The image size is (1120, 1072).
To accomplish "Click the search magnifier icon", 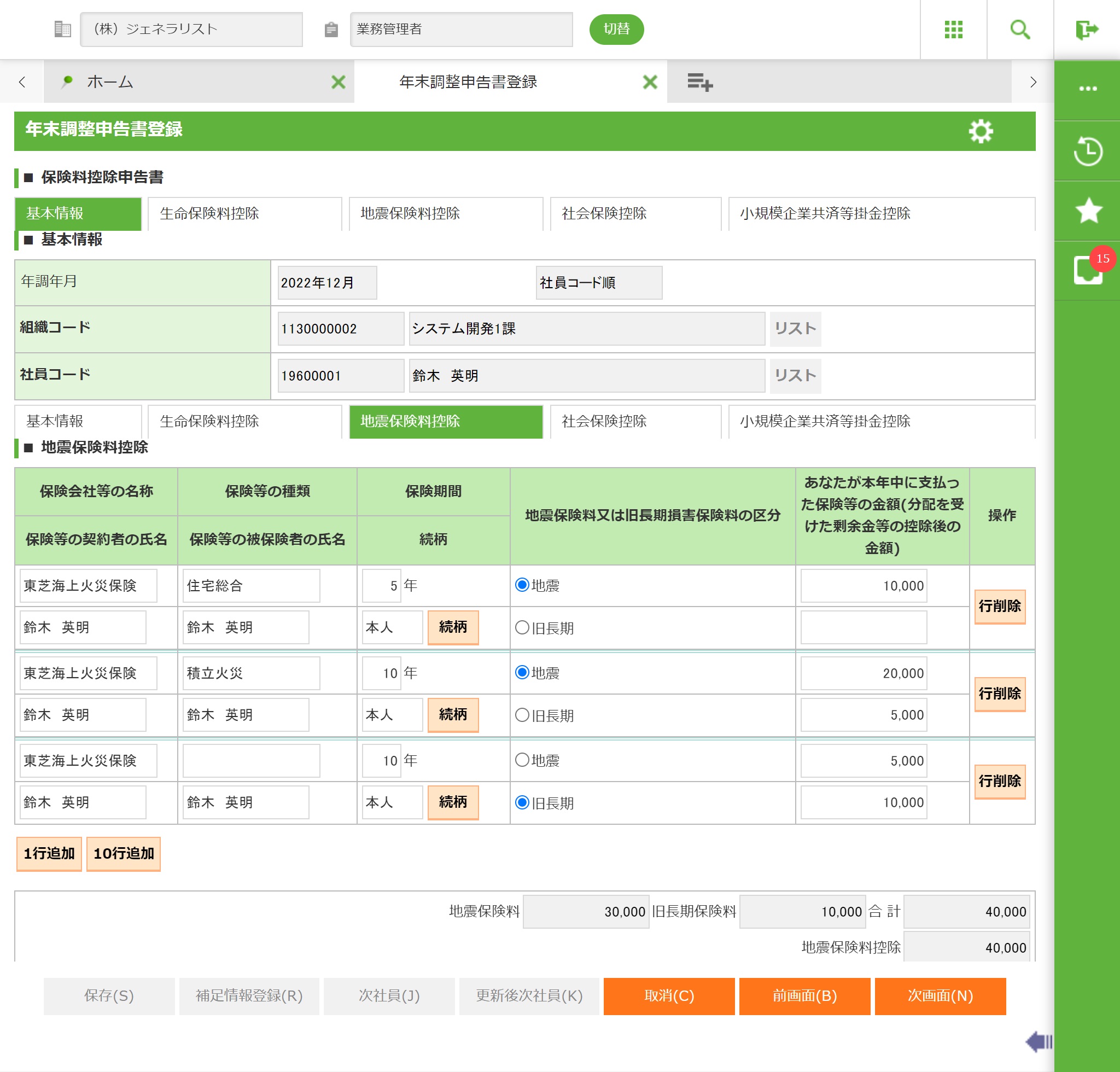I will (x=1020, y=29).
